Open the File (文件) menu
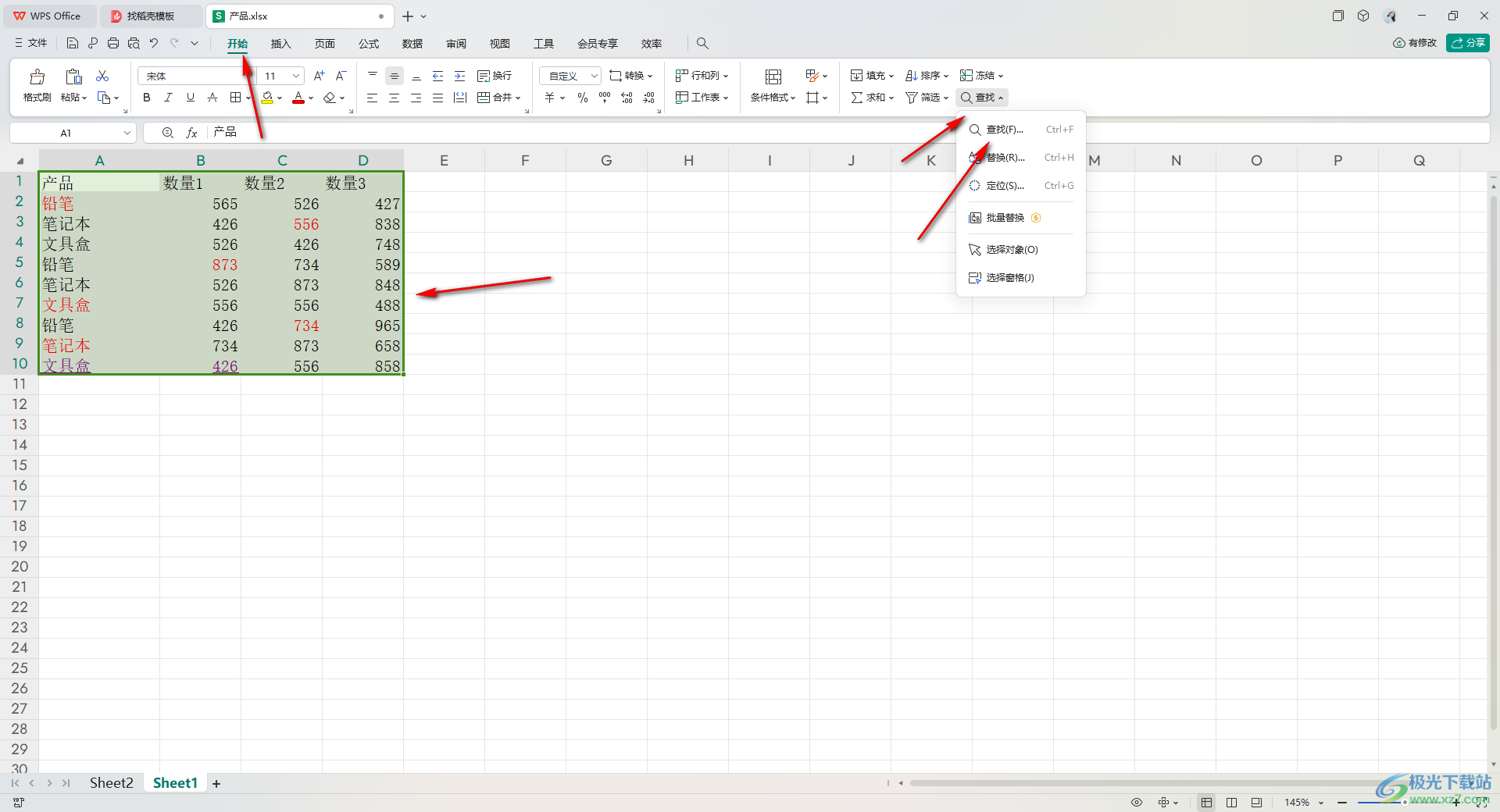 tap(31, 43)
